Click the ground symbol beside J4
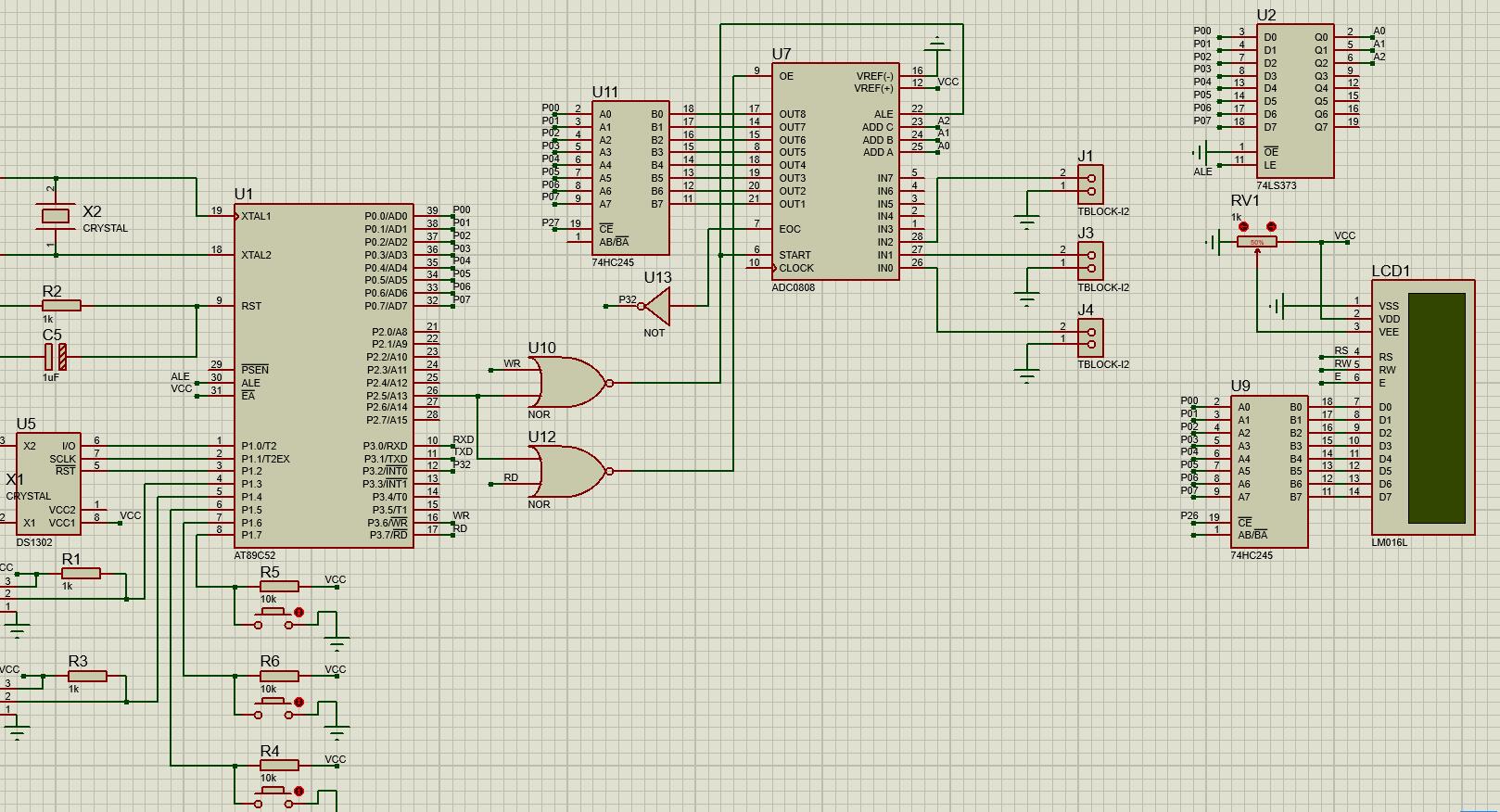This screenshot has width=1500, height=812. pyautogui.click(x=1026, y=374)
